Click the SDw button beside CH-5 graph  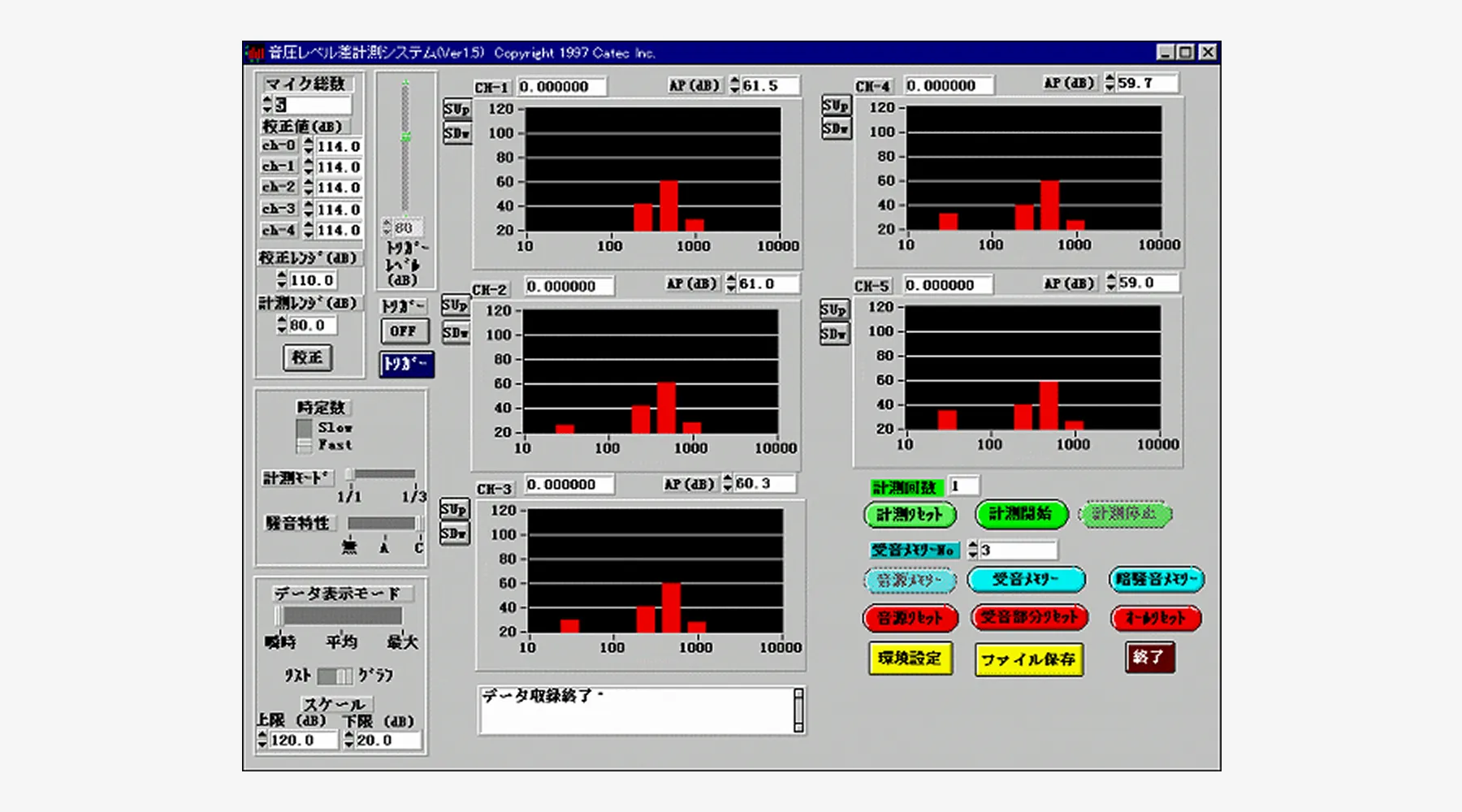click(x=833, y=334)
